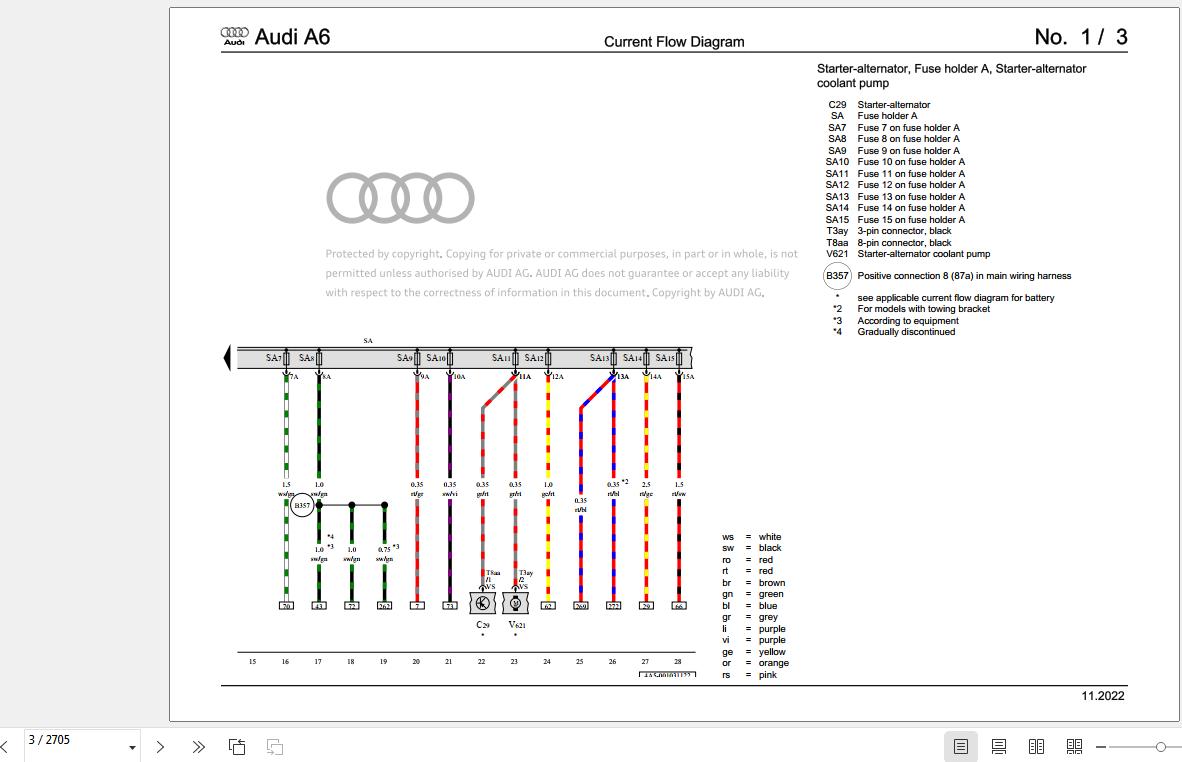
Task: Click the SA9 fuse symbol on the fuse bar
Action: (x=417, y=359)
